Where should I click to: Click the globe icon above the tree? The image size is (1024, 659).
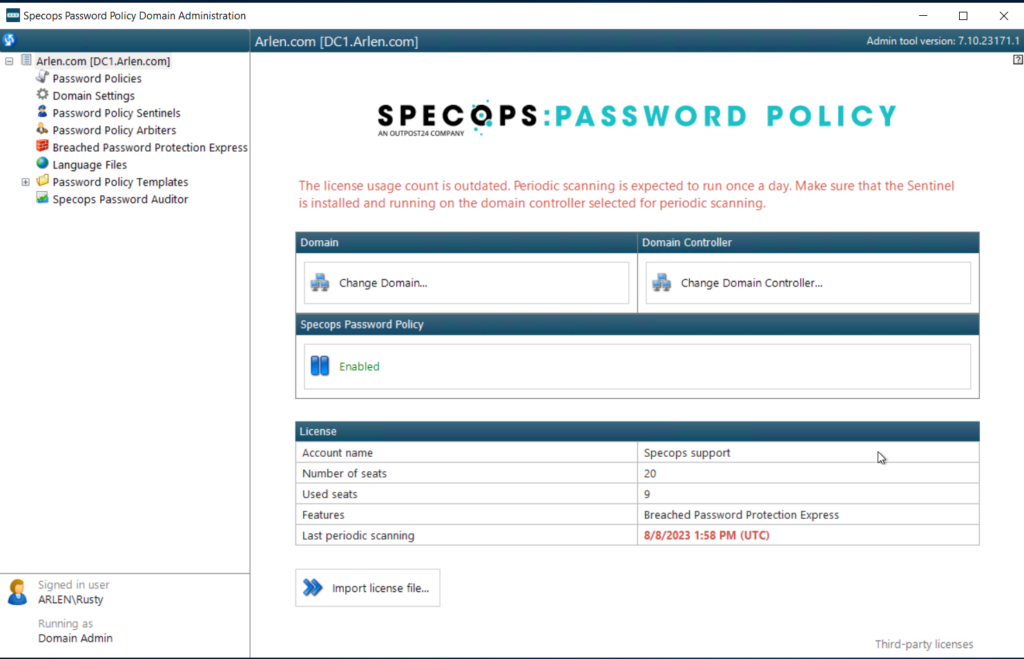coord(9,40)
